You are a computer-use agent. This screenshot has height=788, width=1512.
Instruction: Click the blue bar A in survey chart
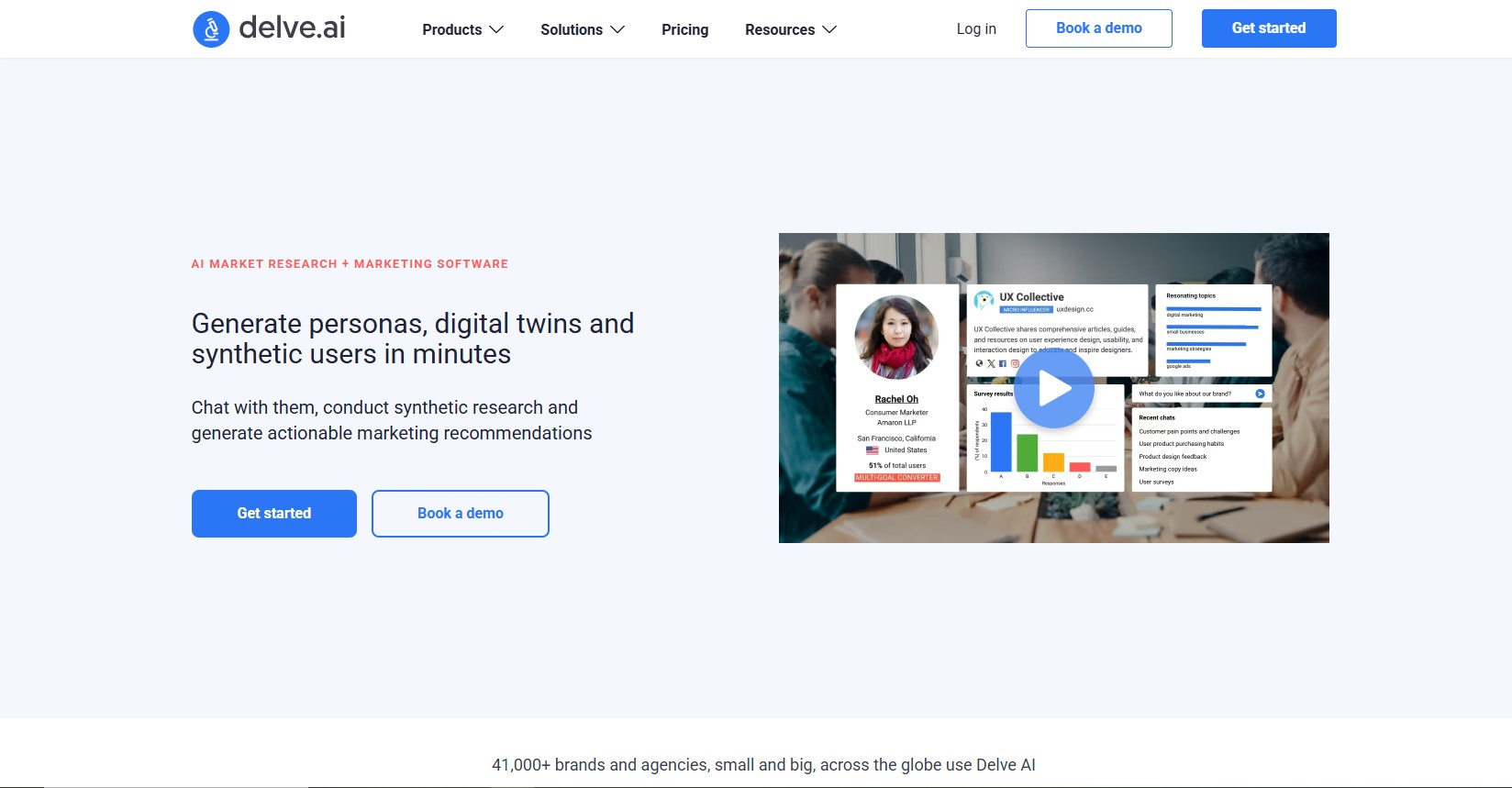tap(1001, 442)
